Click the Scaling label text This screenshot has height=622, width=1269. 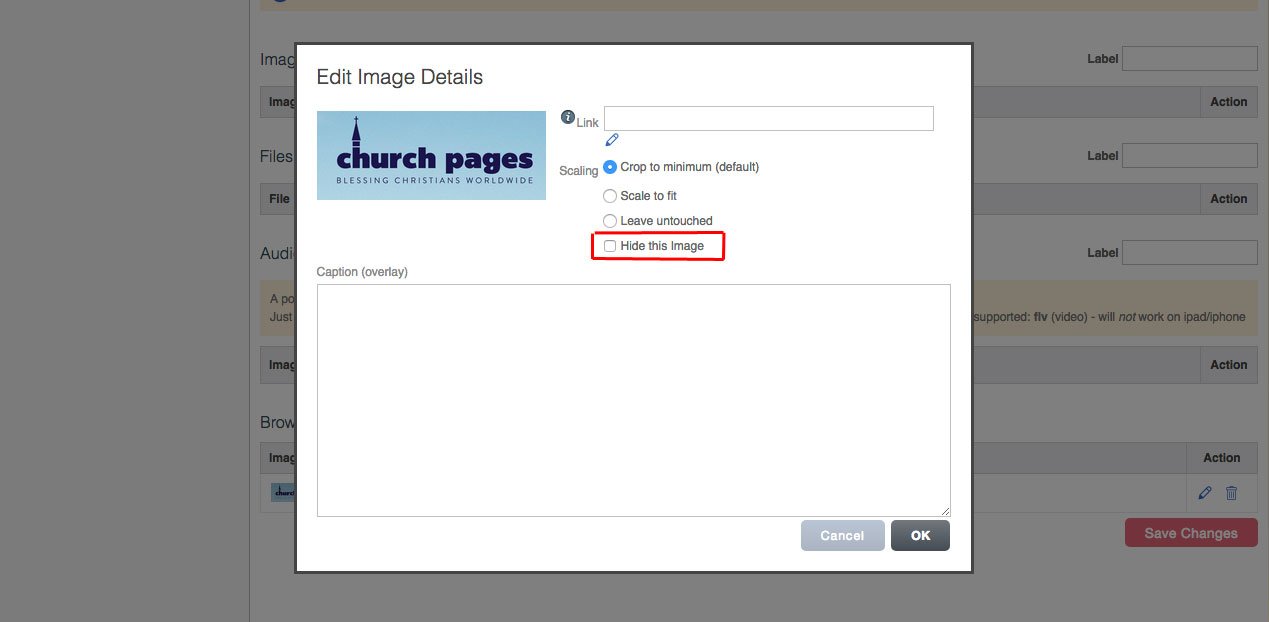pyautogui.click(x=579, y=171)
